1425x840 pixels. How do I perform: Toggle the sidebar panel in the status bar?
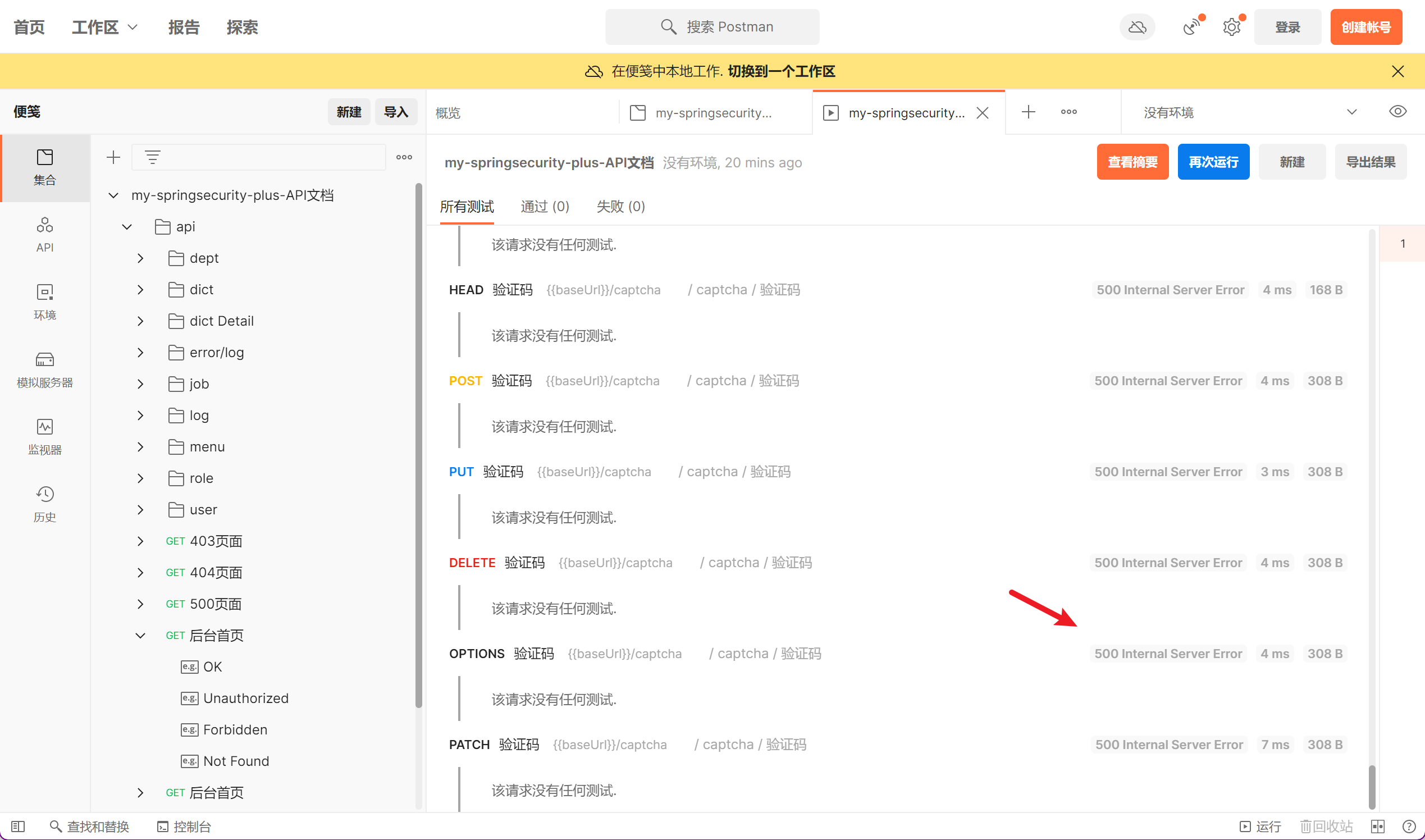[18, 827]
